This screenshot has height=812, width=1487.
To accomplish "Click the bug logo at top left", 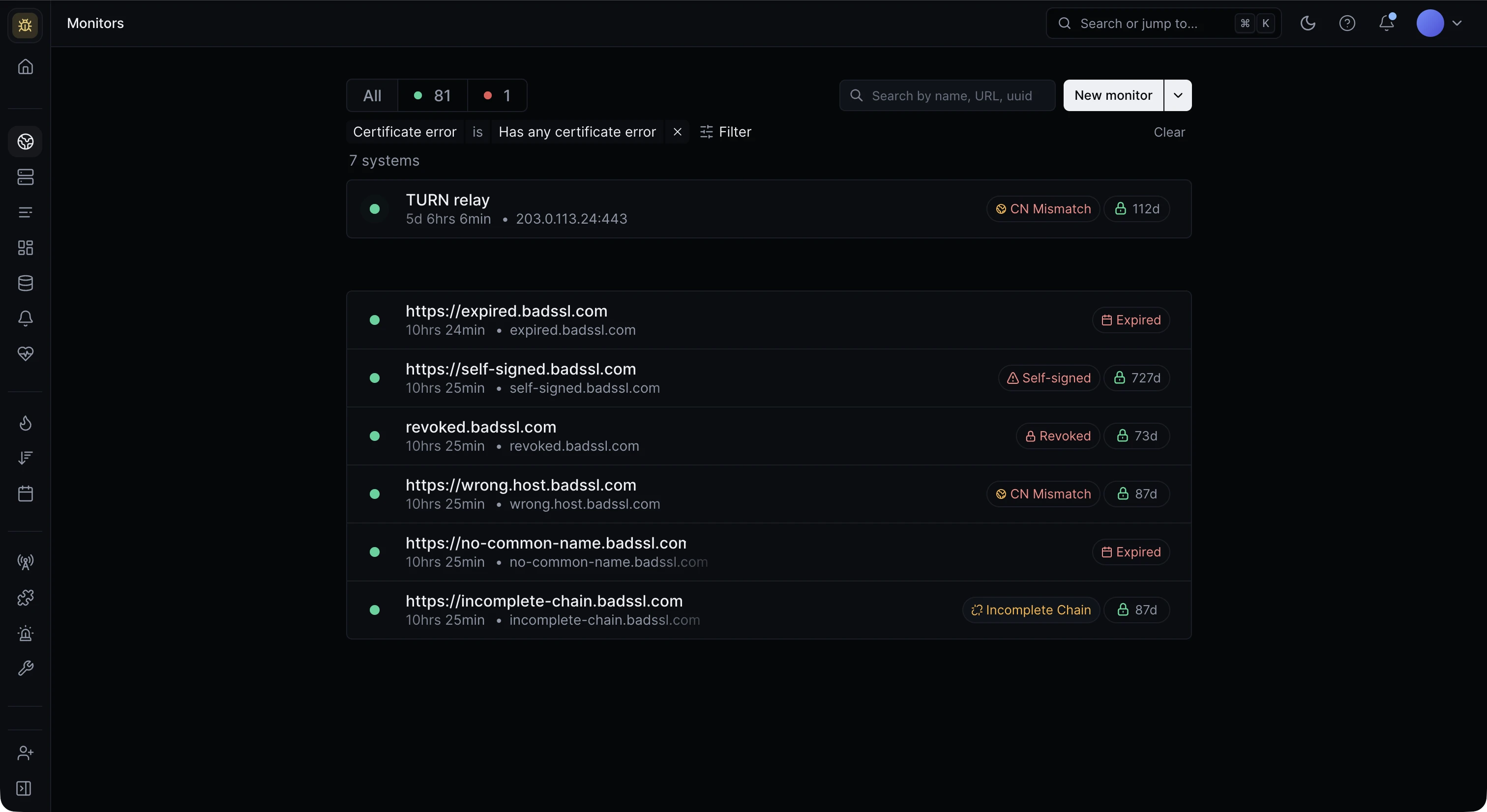I will click(25, 25).
